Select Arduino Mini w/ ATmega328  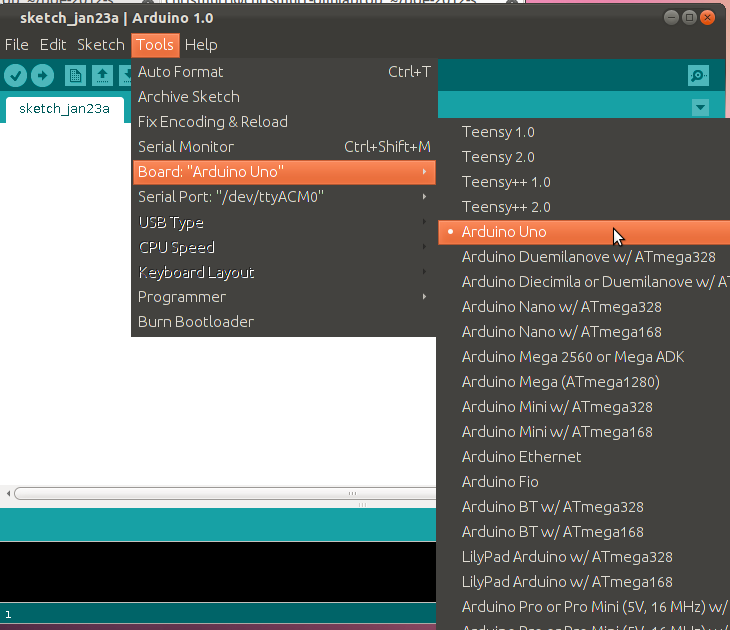pyautogui.click(x=584, y=407)
